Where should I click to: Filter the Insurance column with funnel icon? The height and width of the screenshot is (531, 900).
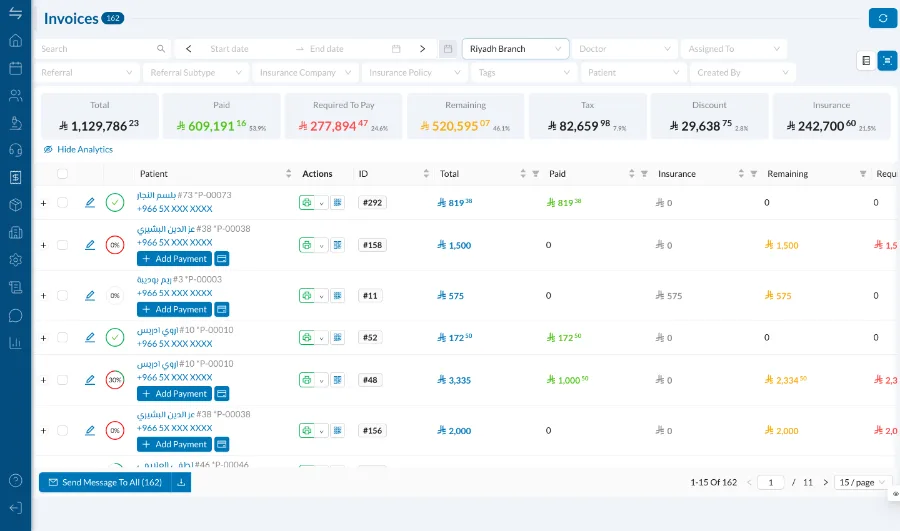click(x=754, y=174)
